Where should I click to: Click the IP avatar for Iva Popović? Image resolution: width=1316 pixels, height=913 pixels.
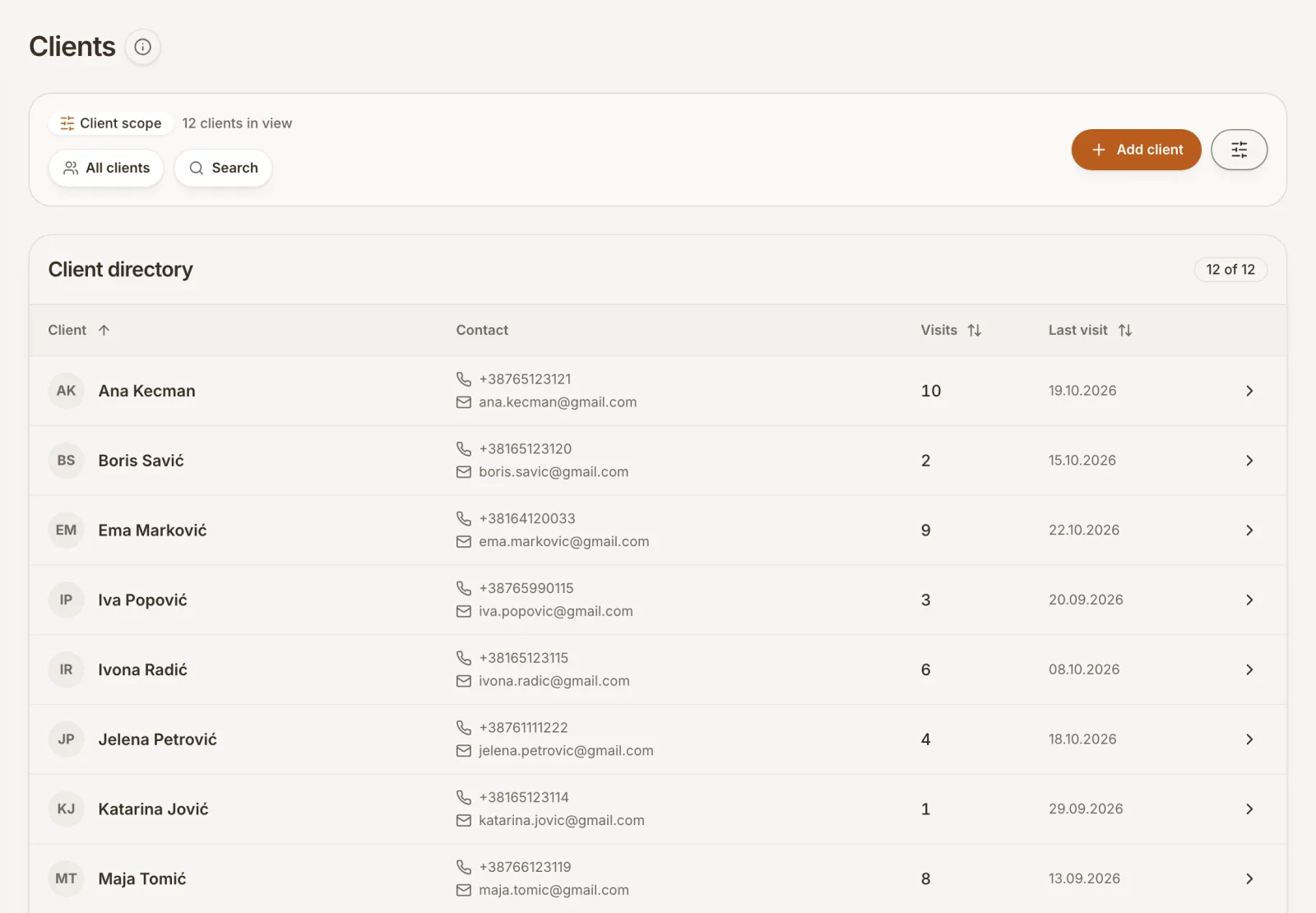point(66,600)
